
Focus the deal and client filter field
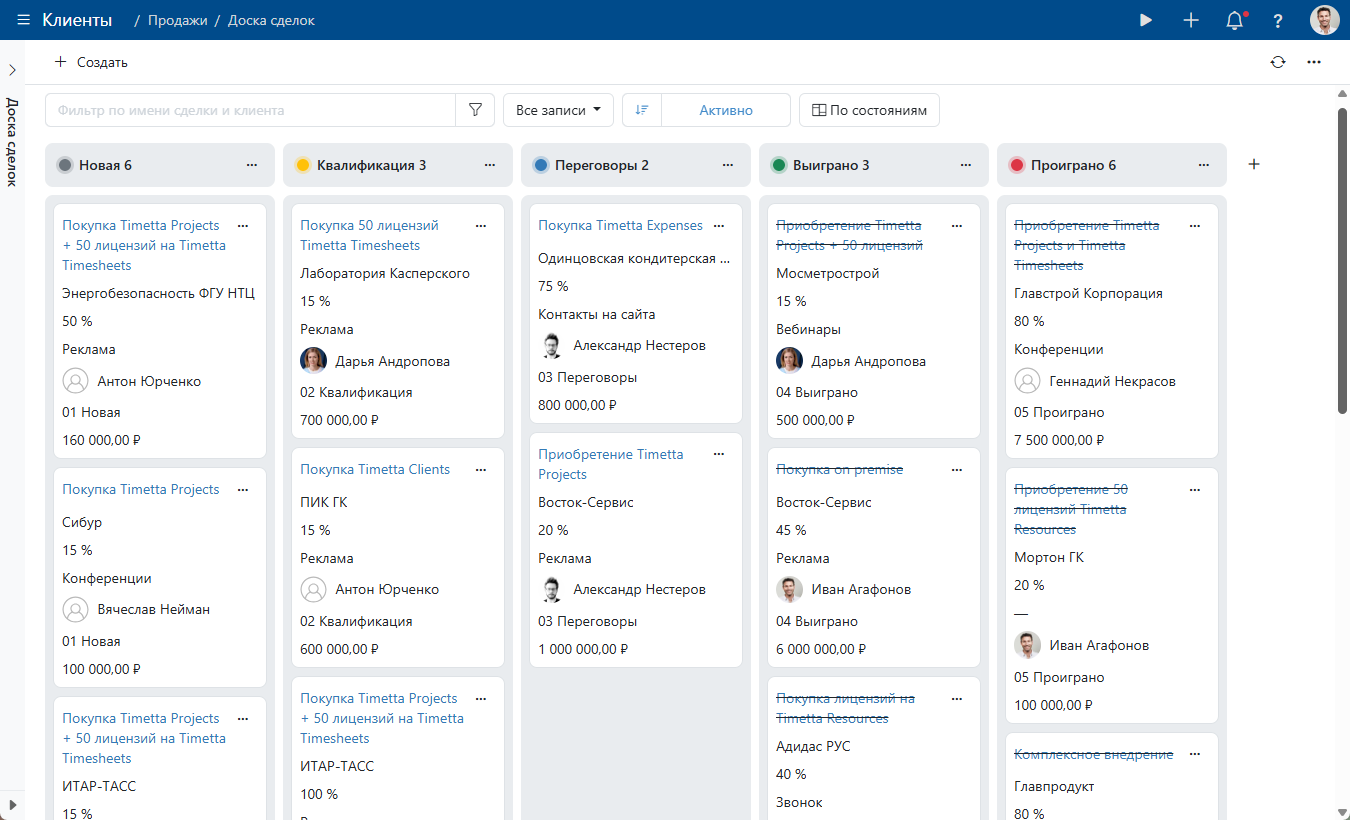coord(250,110)
